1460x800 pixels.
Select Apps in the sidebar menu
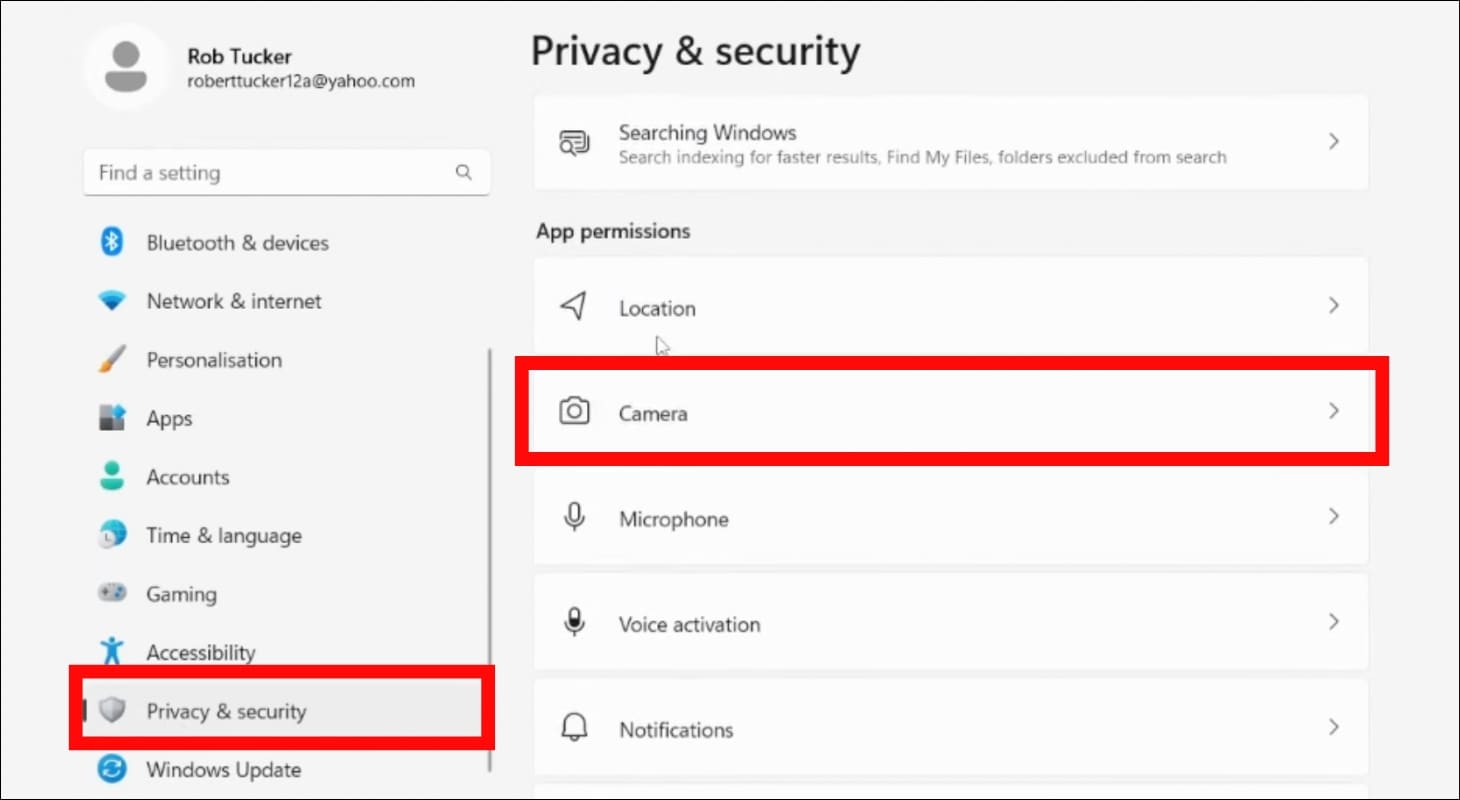(x=168, y=418)
